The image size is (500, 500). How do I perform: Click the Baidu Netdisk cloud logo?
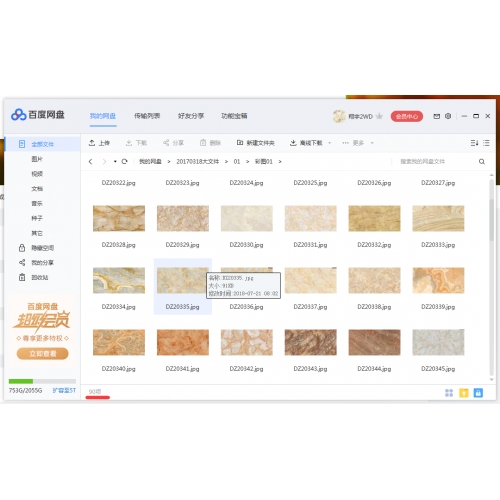coord(19,115)
